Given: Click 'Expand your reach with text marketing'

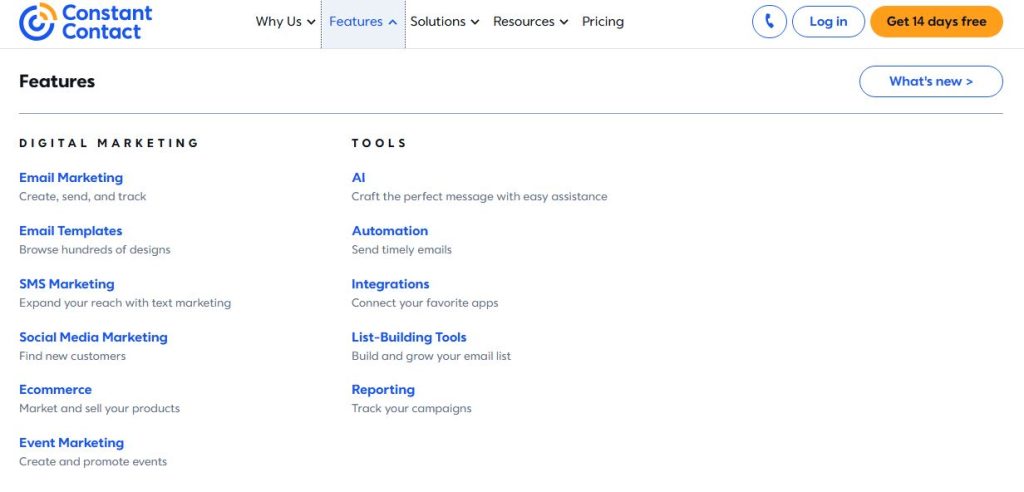Looking at the screenshot, I should (125, 303).
